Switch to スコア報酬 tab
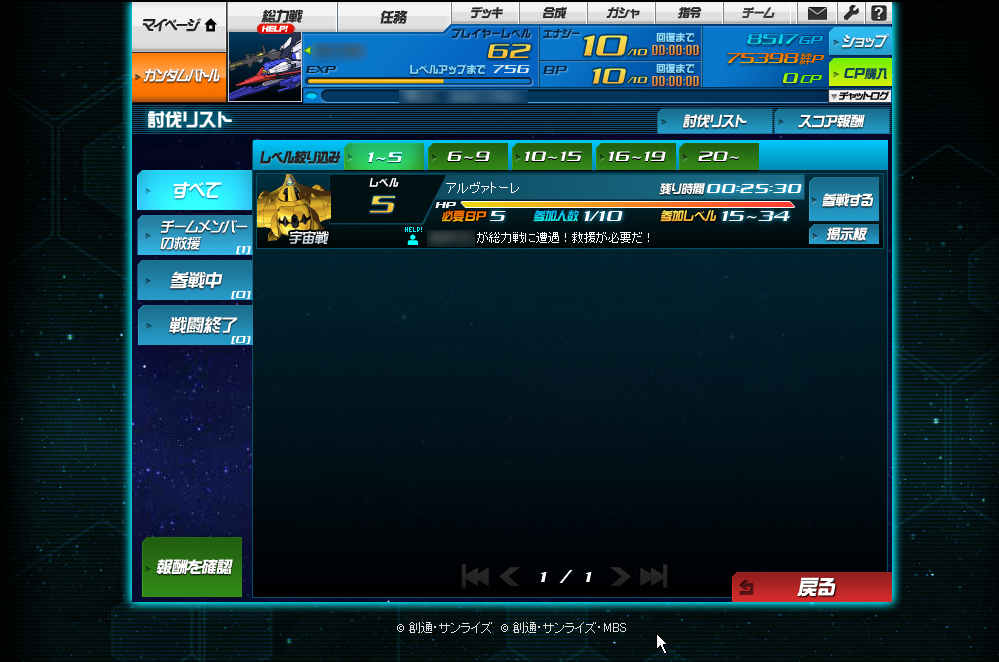Image resolution: width=999 pixels, height=662 pixels. click(831, 121)
